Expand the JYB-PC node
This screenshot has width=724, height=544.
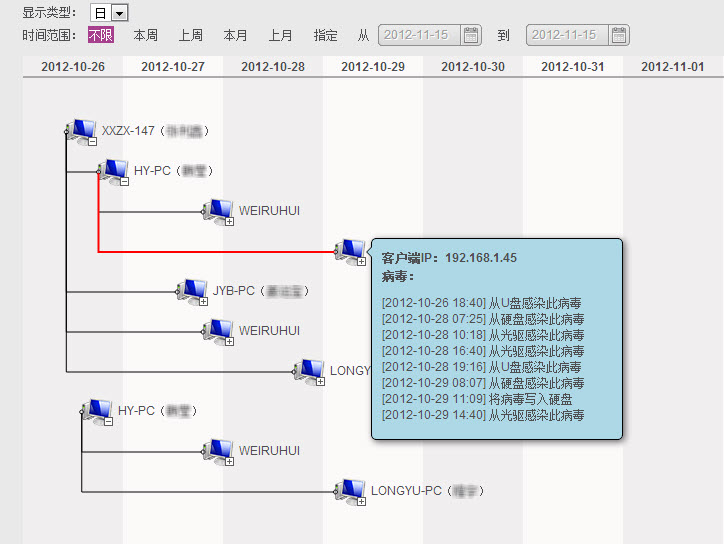point(204,302)
